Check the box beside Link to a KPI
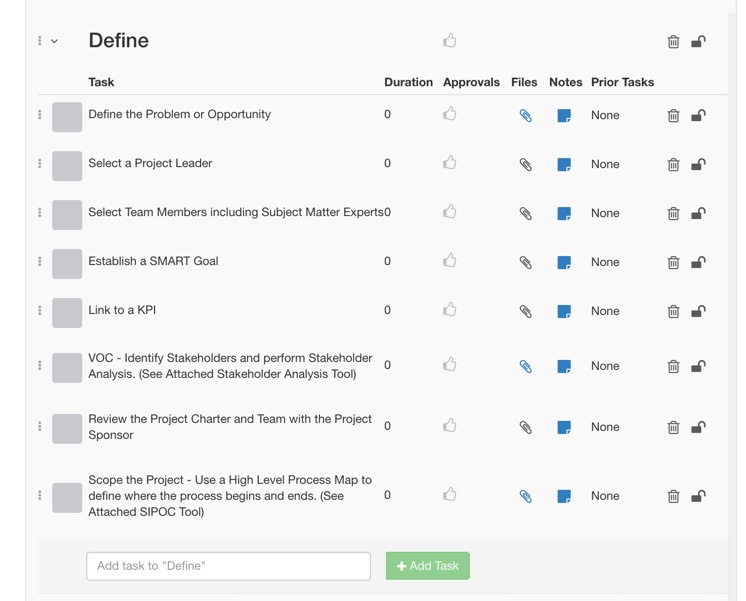The width and height of the screenshot is (746, 601). pos(67,313)
